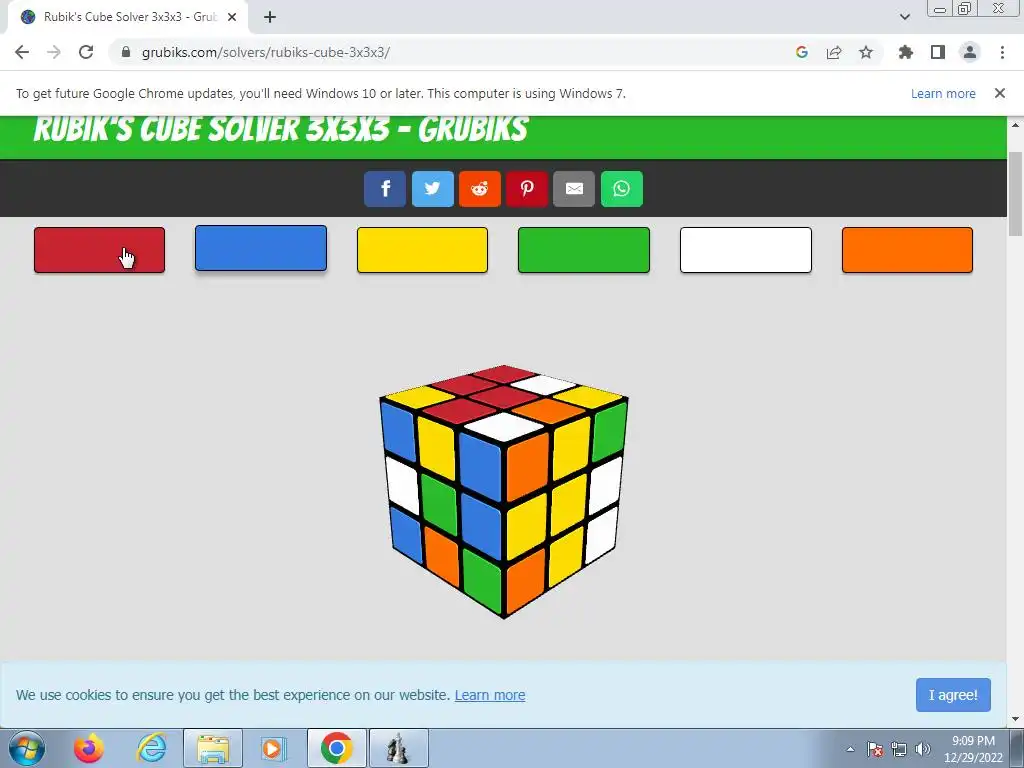Click the white sticker on cube top face

(504, 426)
